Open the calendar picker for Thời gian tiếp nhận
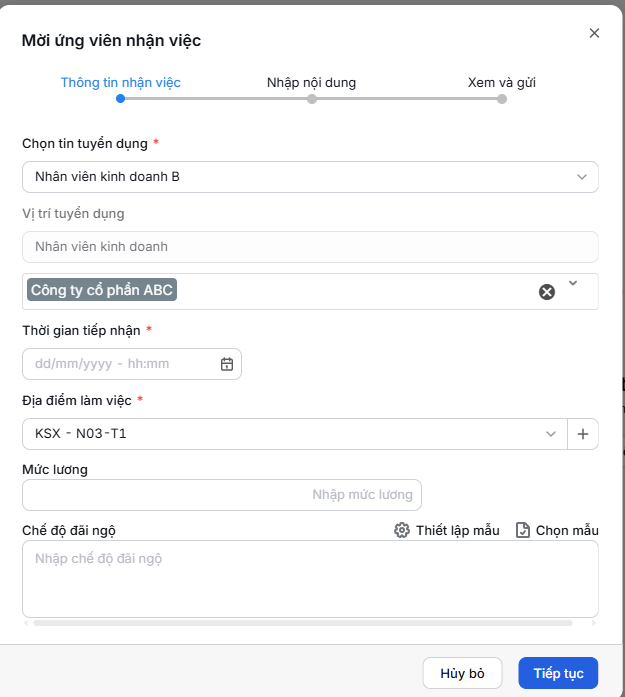 [x=227, y=364]
